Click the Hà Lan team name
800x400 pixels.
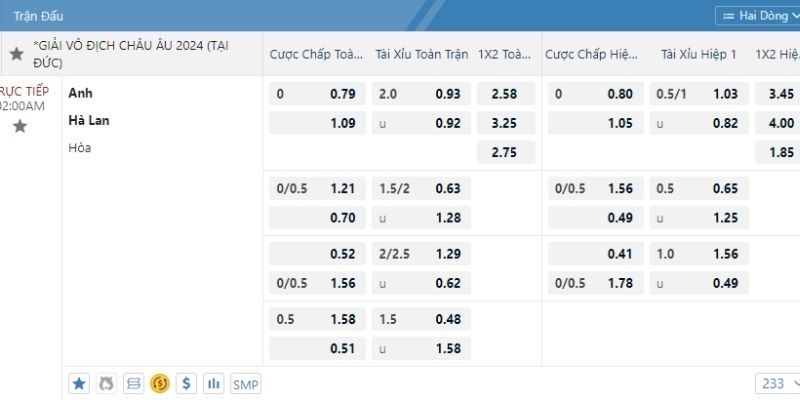point(89,121)
